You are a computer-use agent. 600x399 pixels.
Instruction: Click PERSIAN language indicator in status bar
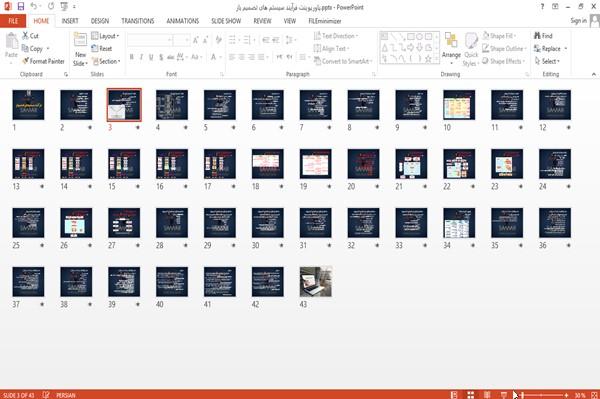66,395
